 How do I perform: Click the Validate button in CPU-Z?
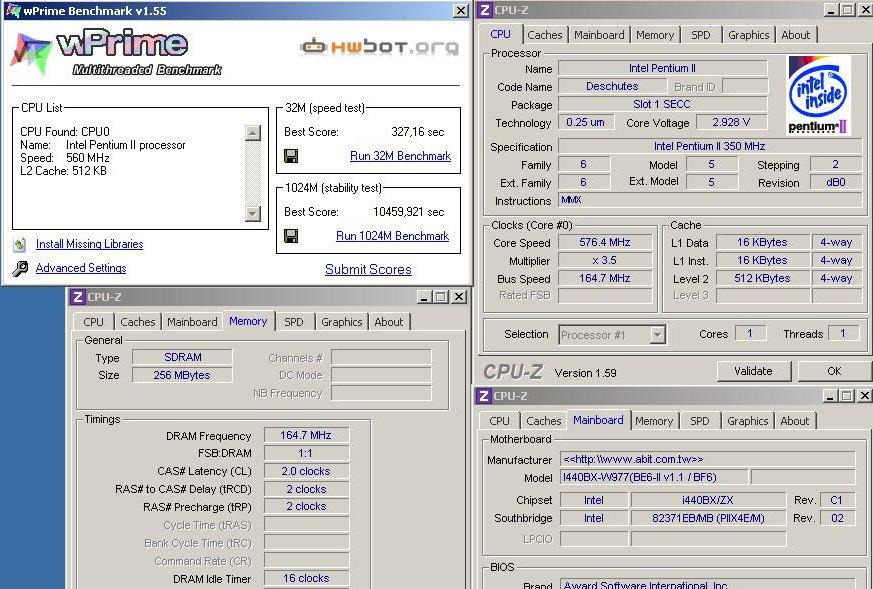(x=753, y=371)
